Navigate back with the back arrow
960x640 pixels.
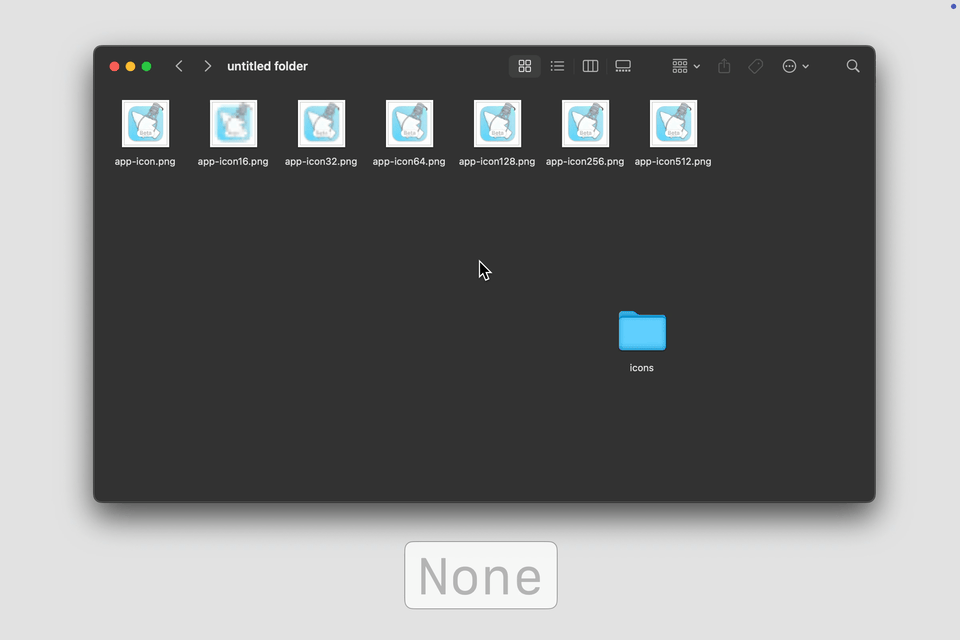pos(179,65)
